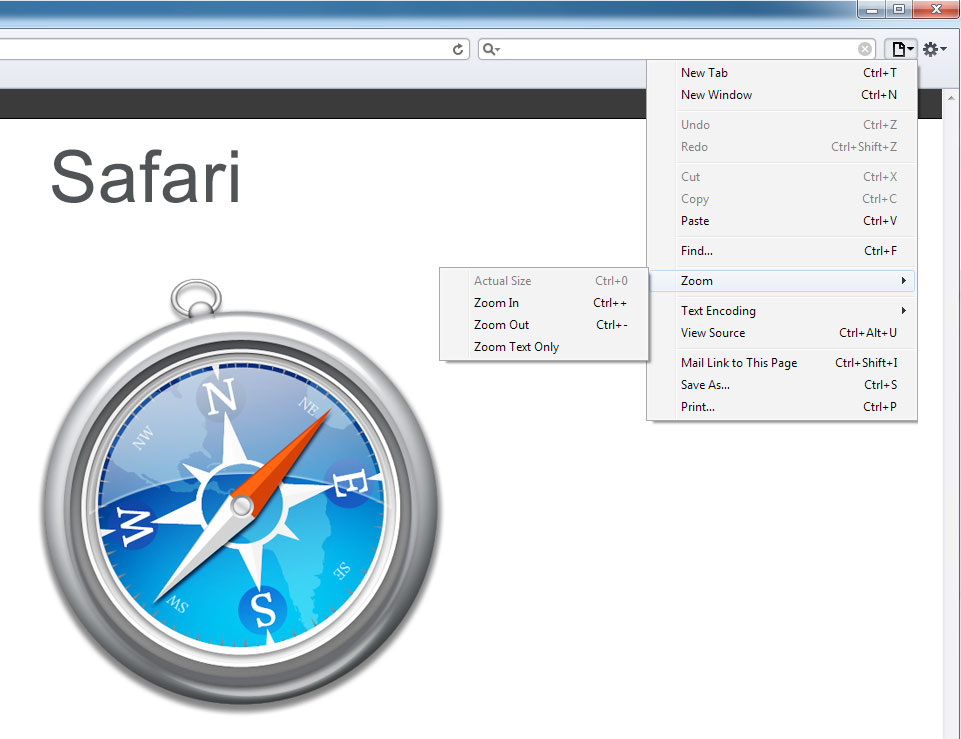
Task: Click the reload page icon
Action: coord(458,49)
